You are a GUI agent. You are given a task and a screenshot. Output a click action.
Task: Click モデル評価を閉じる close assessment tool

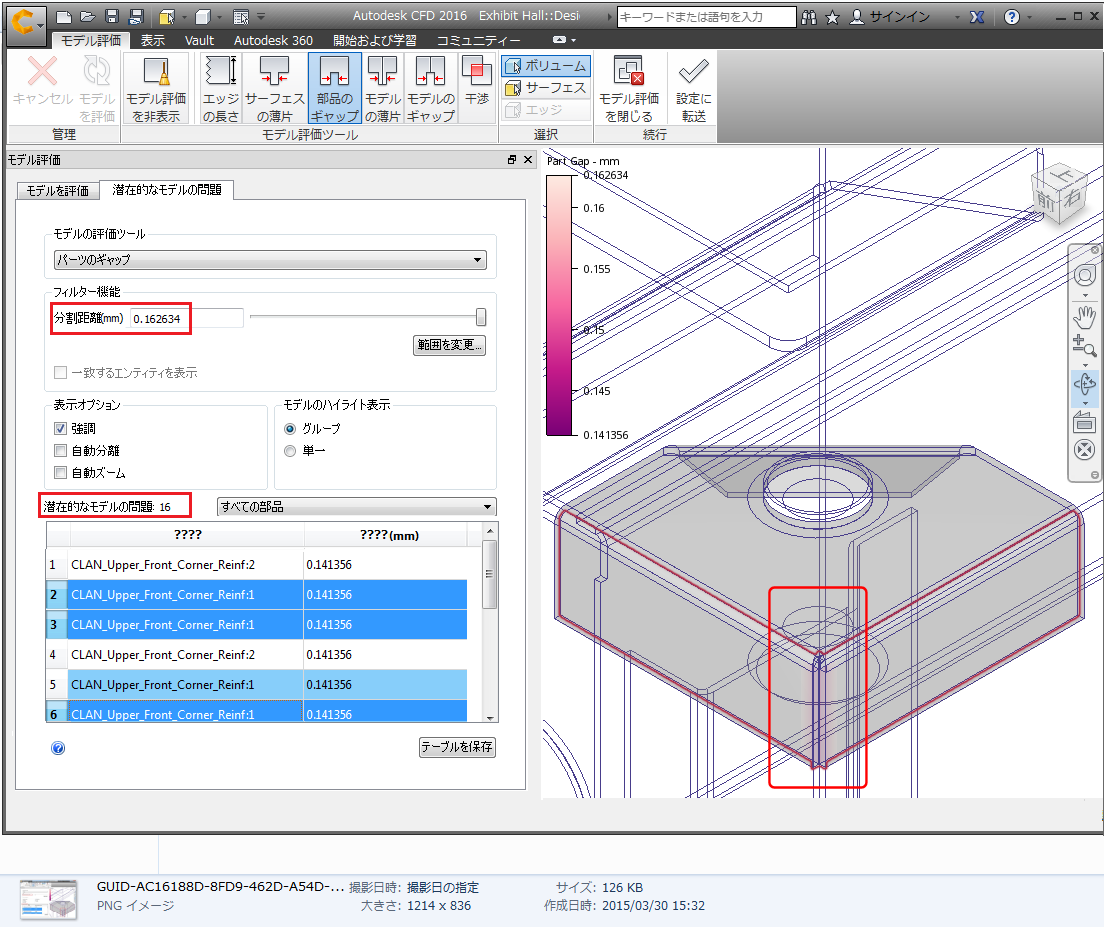[x=629, y=89]
